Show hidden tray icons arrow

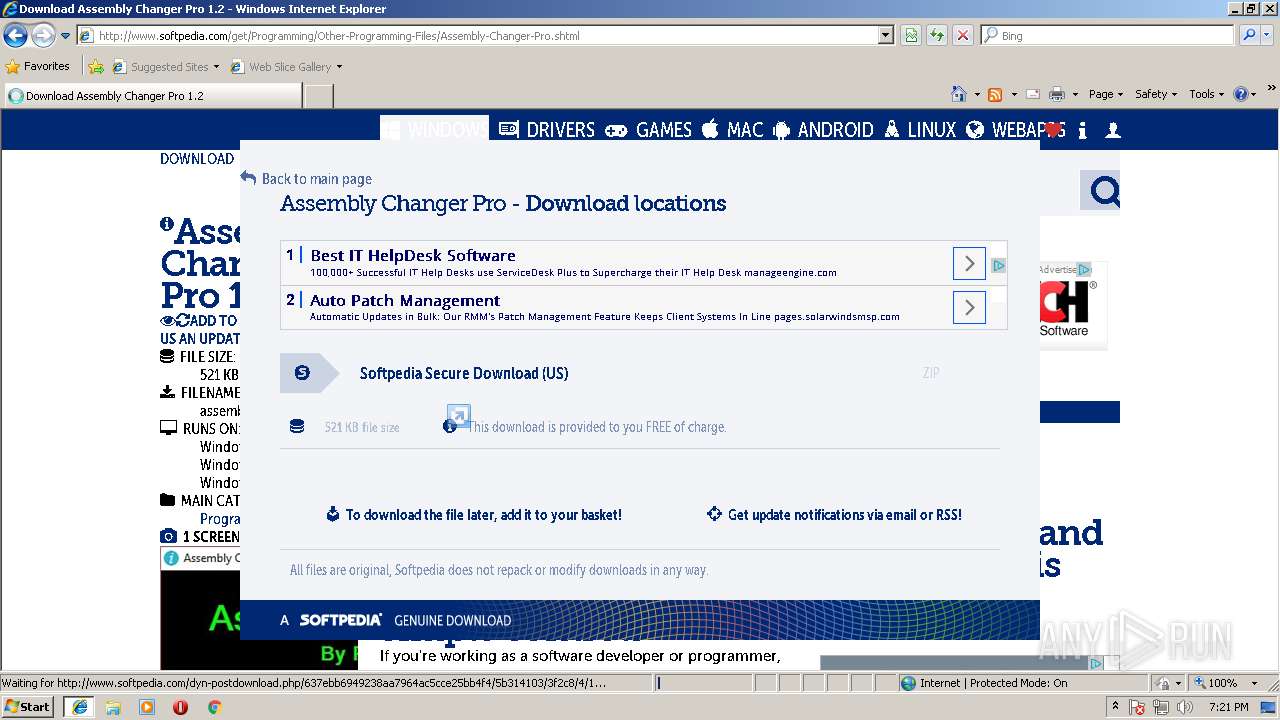coord(1115,707)
